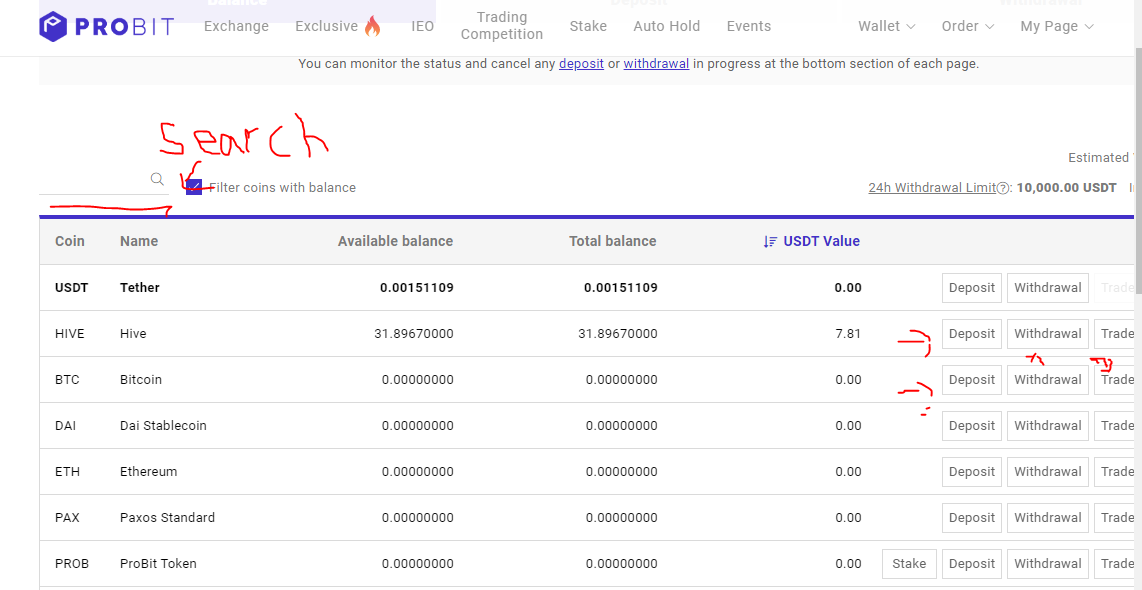Click Withdrawal for Tether USDT

tap(1047, 288)
